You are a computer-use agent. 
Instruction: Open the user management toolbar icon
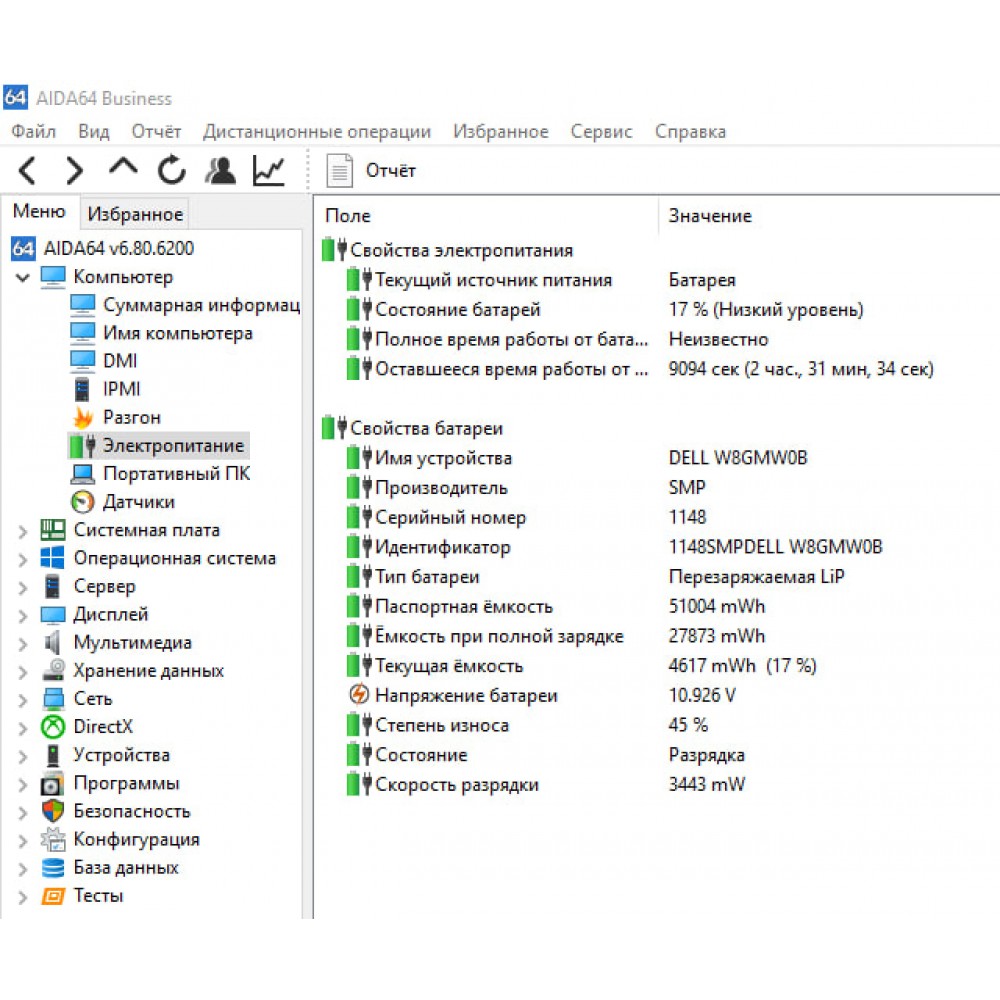[220, 170]
